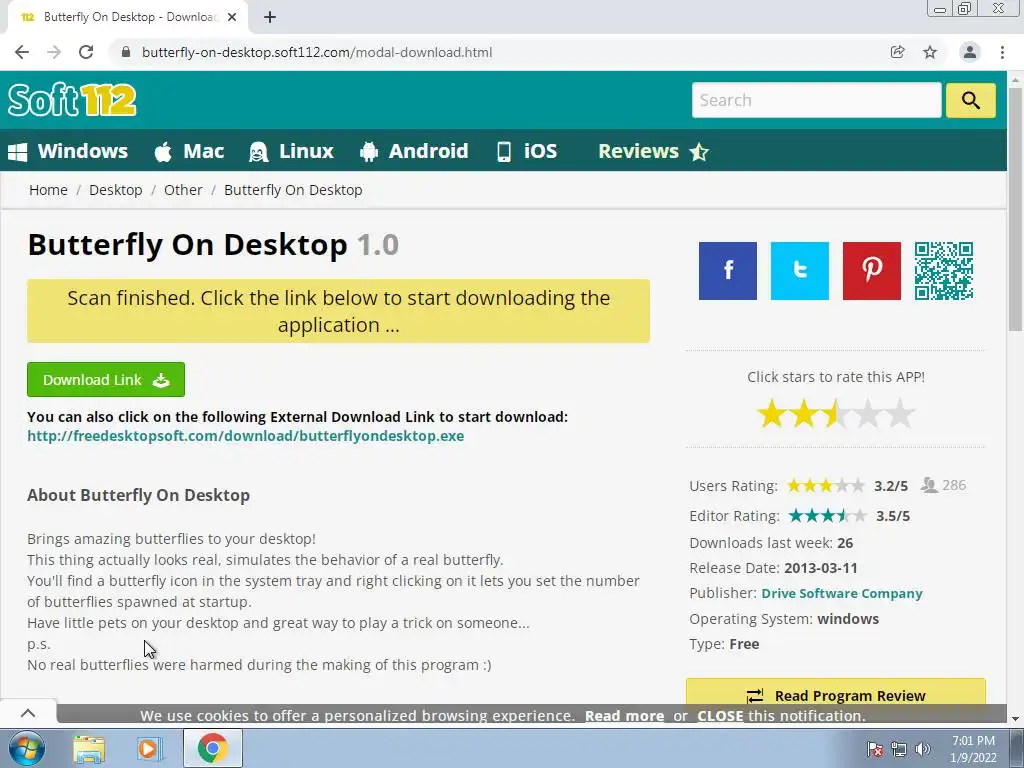View site lock icon information
The image size is (1024, 768).
pyautogui.click(x=126, y=52)
